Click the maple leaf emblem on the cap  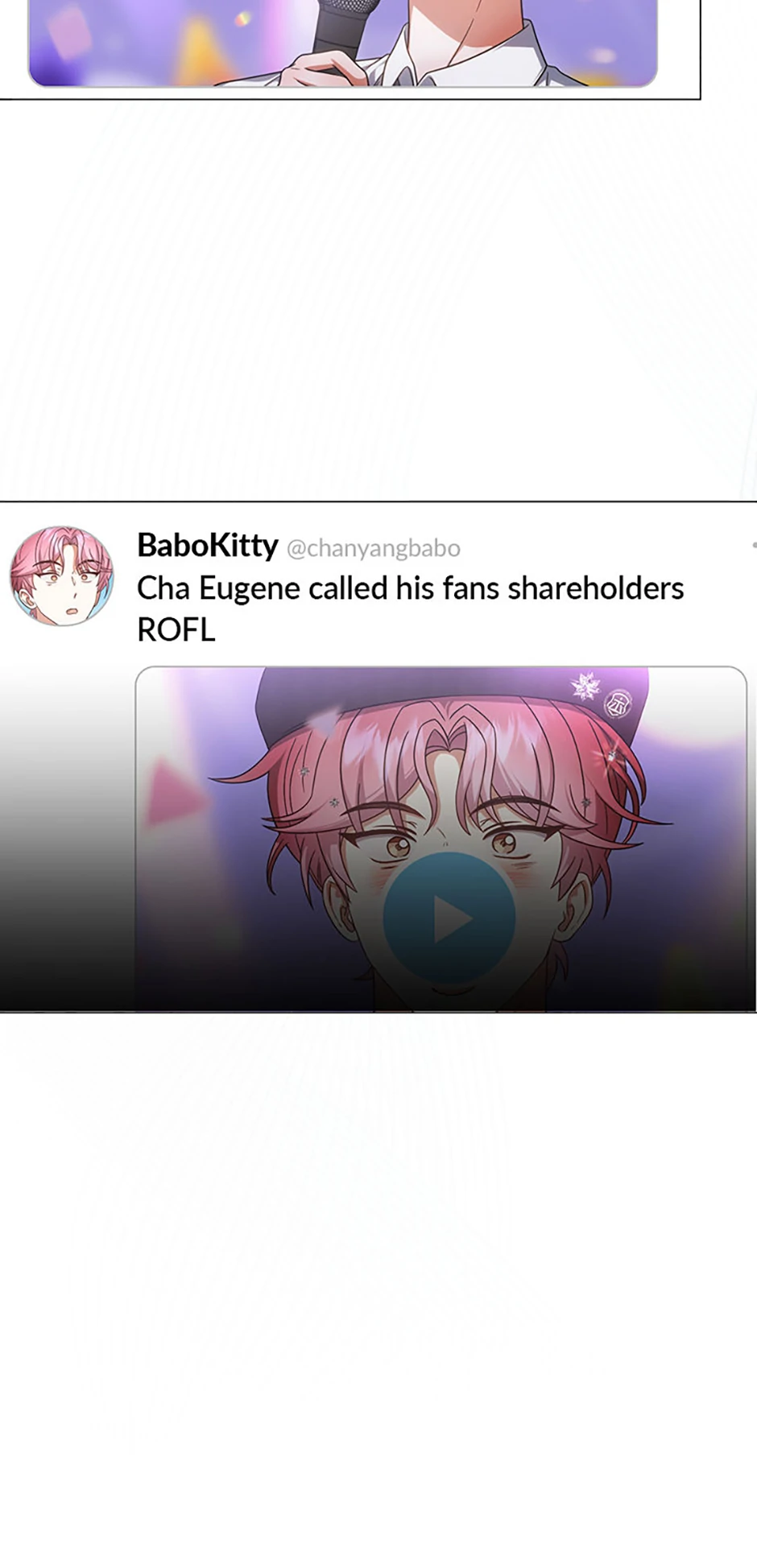[x=585, y=685]
